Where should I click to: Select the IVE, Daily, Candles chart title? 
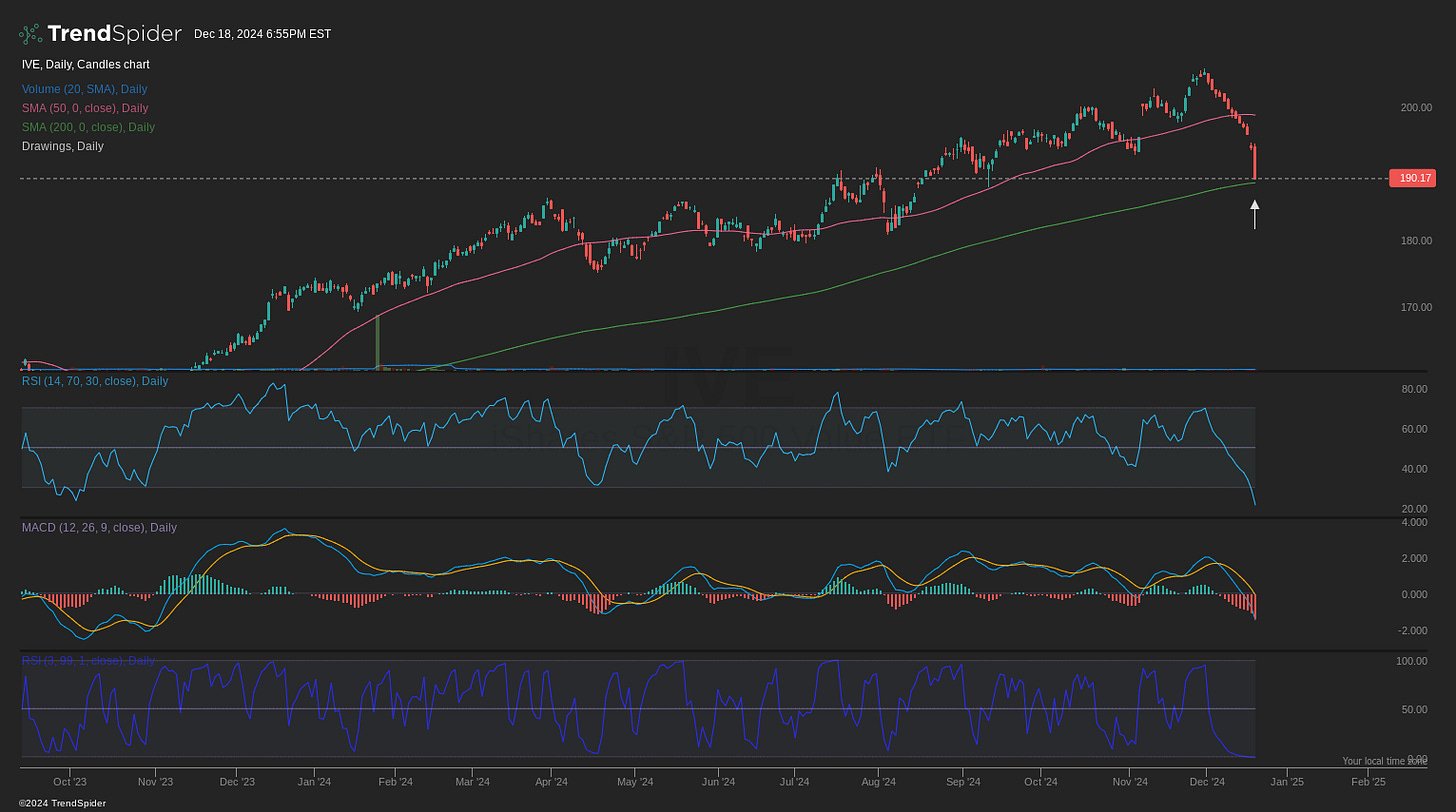pyautogui.click(x=86, y=64)
